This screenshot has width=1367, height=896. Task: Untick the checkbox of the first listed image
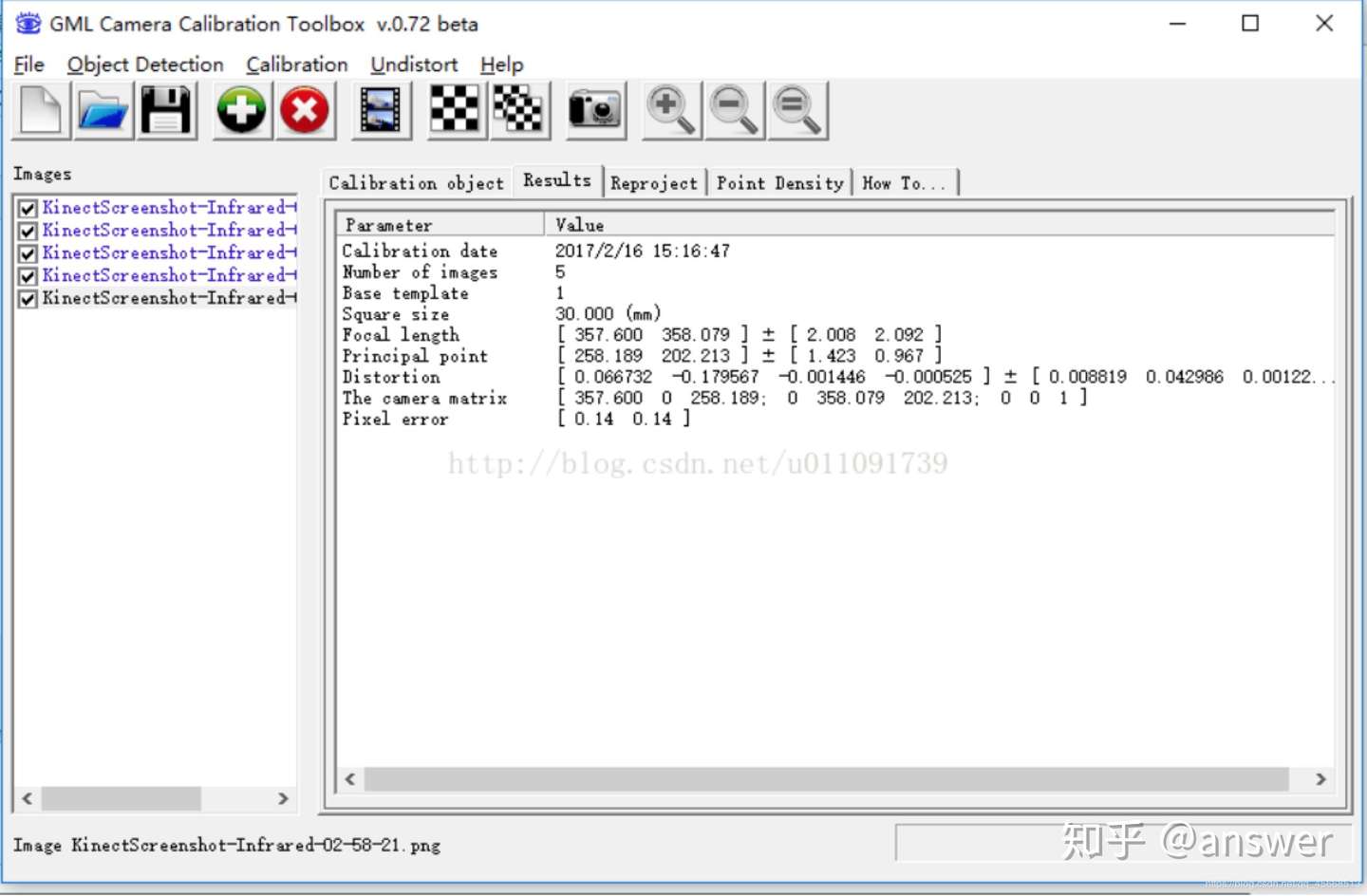click(28, 208)
